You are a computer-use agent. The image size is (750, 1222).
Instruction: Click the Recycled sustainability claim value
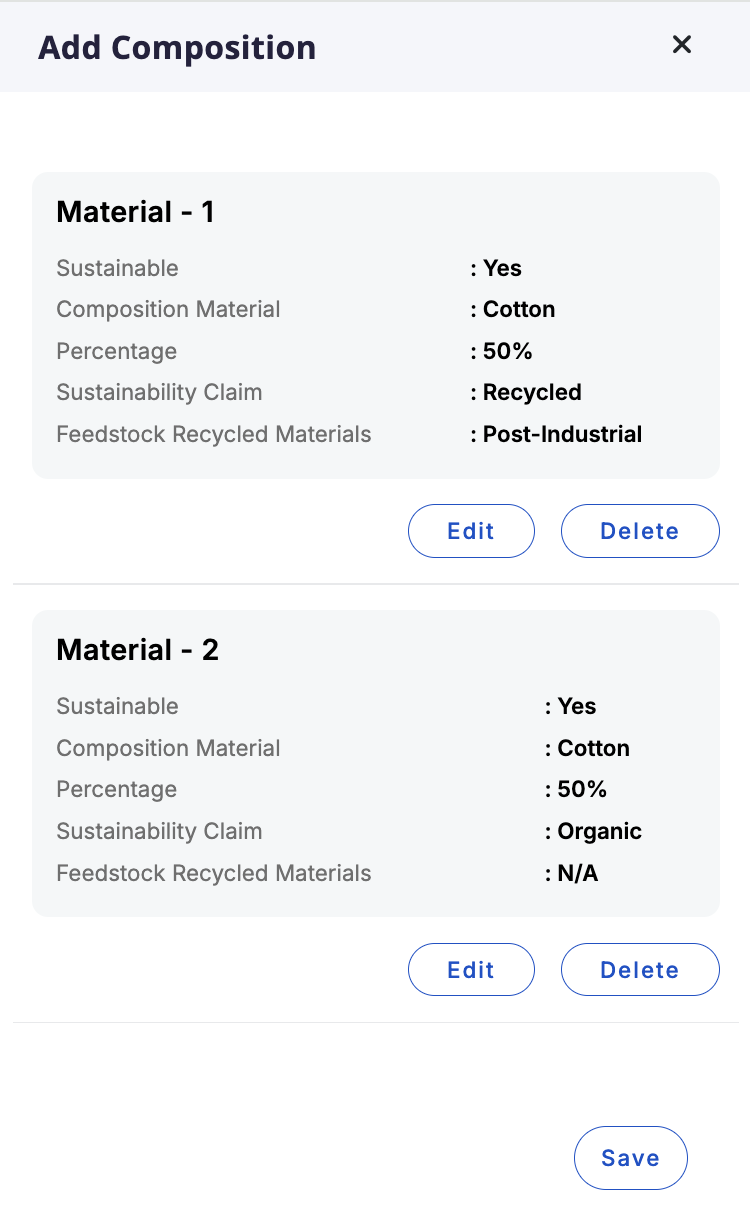532,392
